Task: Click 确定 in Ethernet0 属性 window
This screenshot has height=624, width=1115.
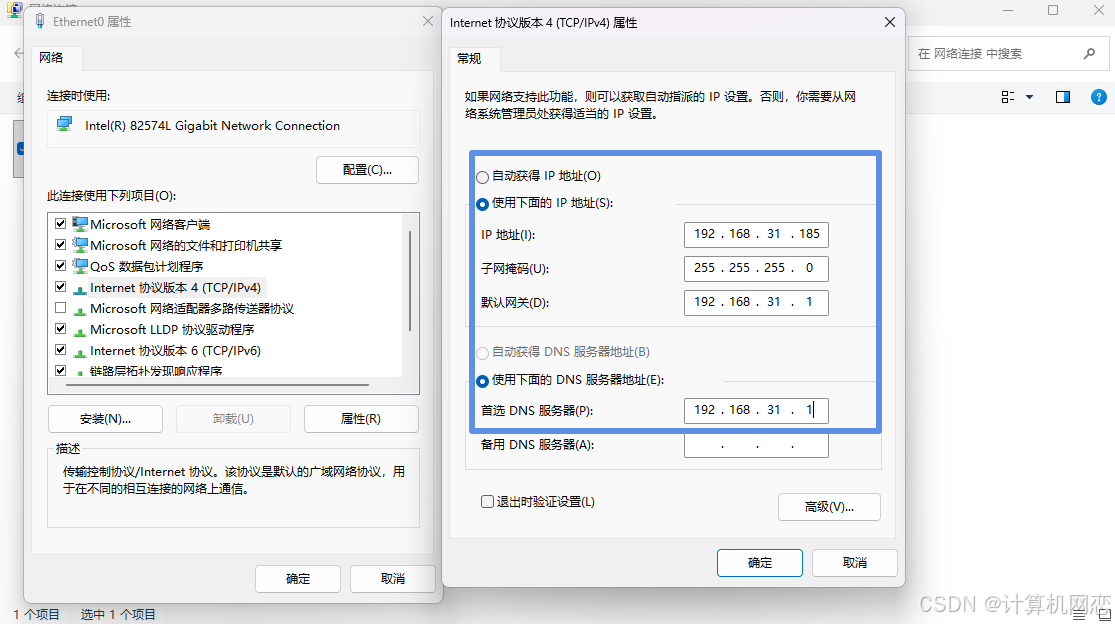Action: click(298, 579)
